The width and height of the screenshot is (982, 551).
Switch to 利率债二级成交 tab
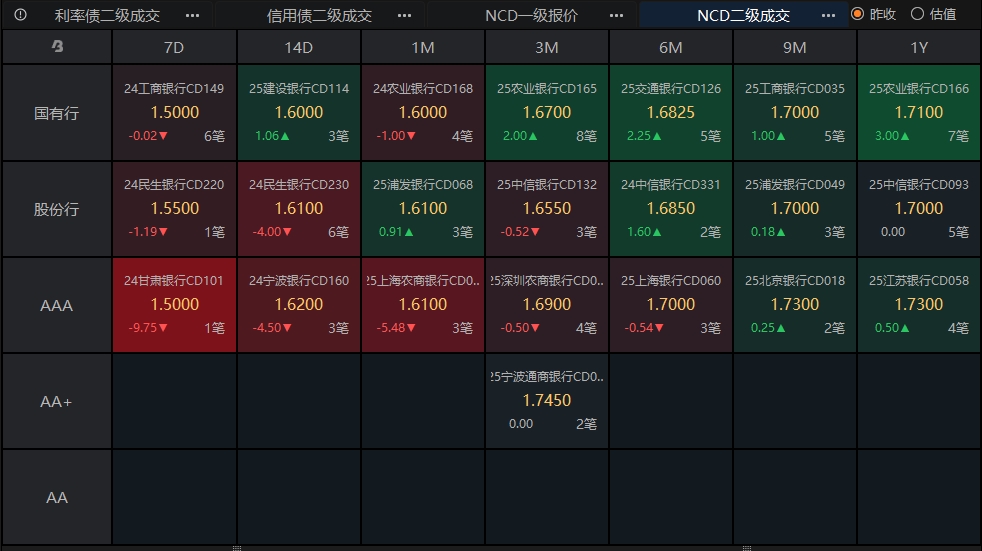pyautogui.click(x=107, y=15)
